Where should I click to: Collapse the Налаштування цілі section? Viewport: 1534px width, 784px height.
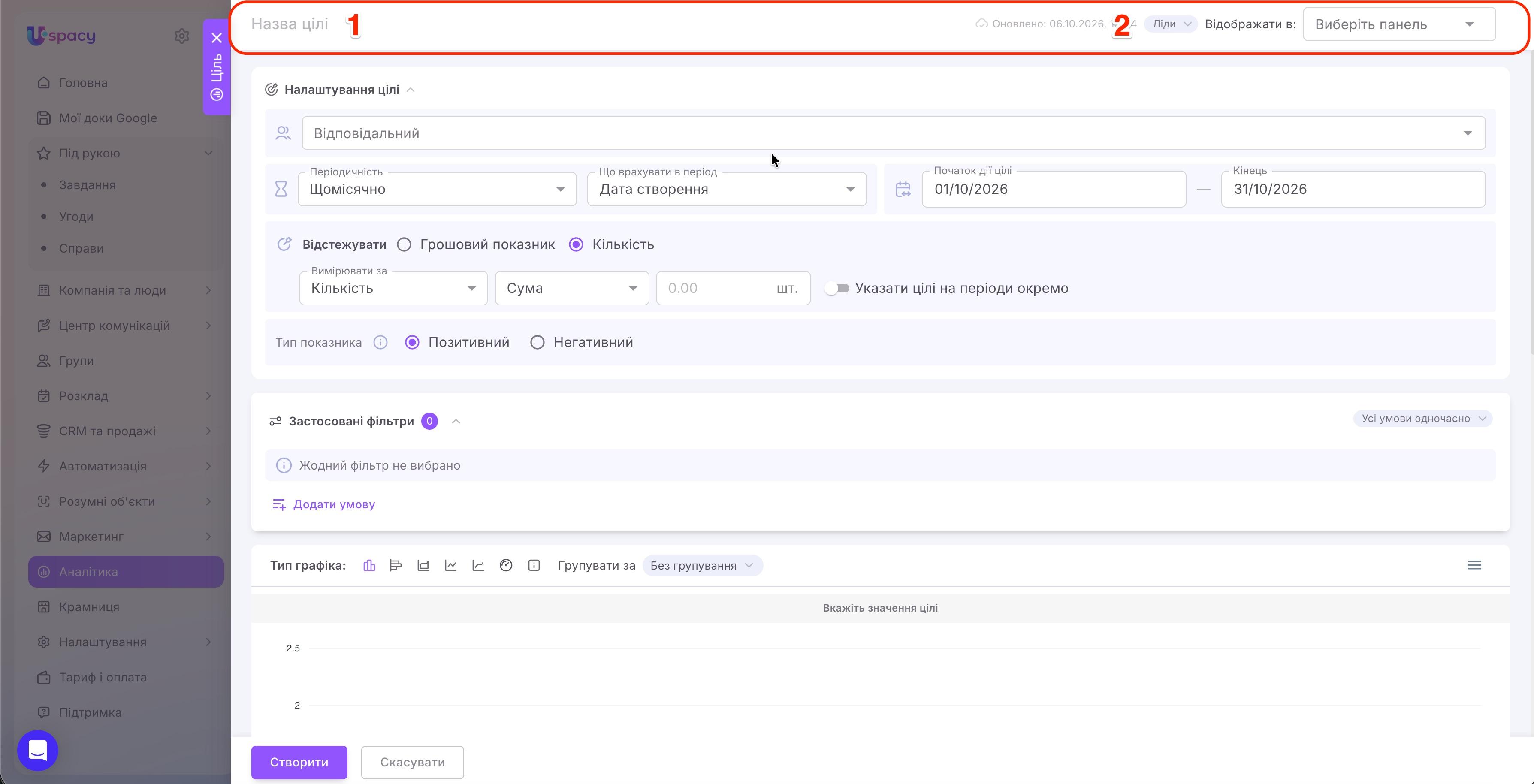click(411, 90)
